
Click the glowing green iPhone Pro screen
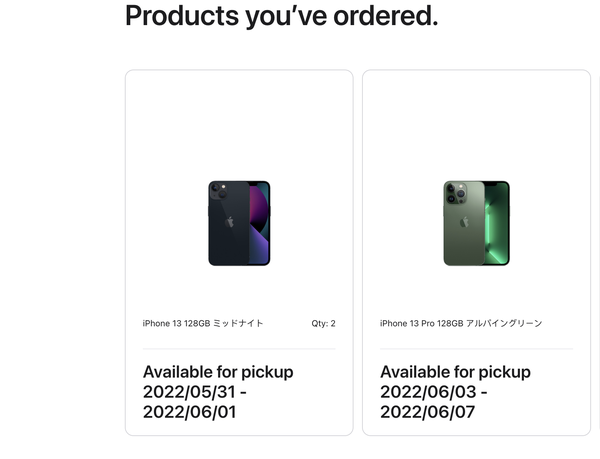tap(497, 223)
